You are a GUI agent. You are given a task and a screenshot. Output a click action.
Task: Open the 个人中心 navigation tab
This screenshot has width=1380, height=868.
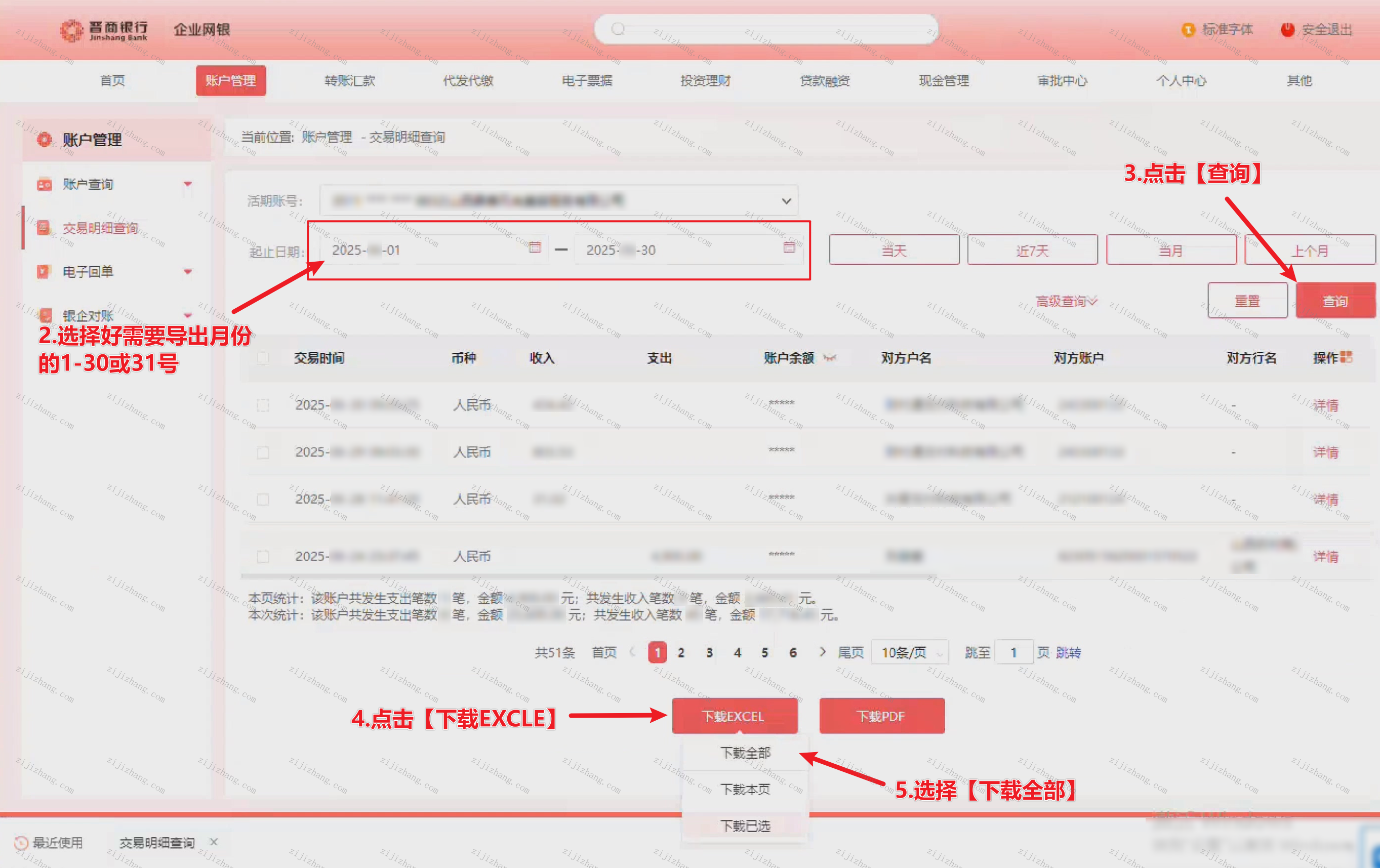tap(1181, 81)
